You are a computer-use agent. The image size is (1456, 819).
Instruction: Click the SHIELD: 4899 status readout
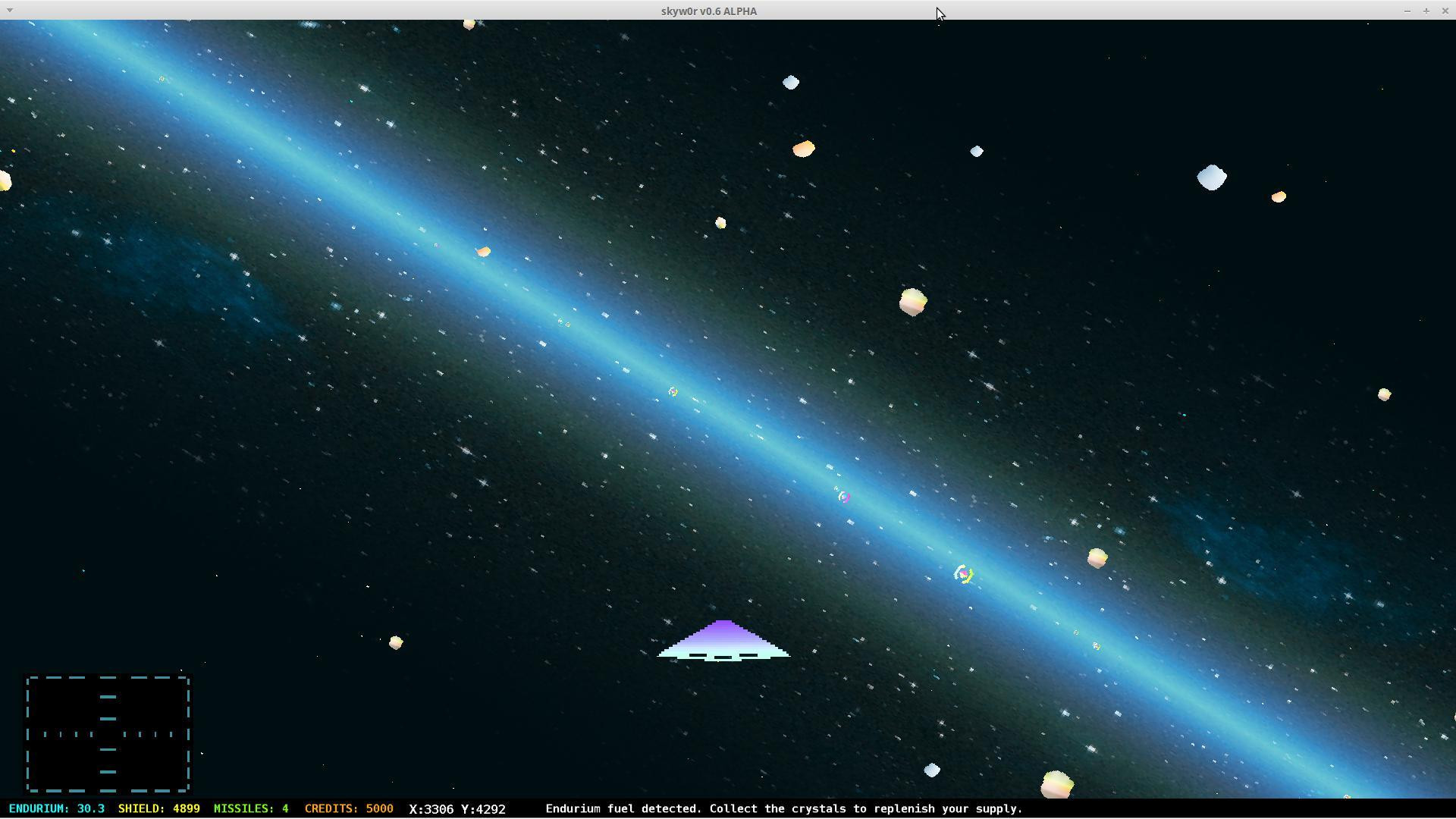pyautogui.click(x=159, y=808)
